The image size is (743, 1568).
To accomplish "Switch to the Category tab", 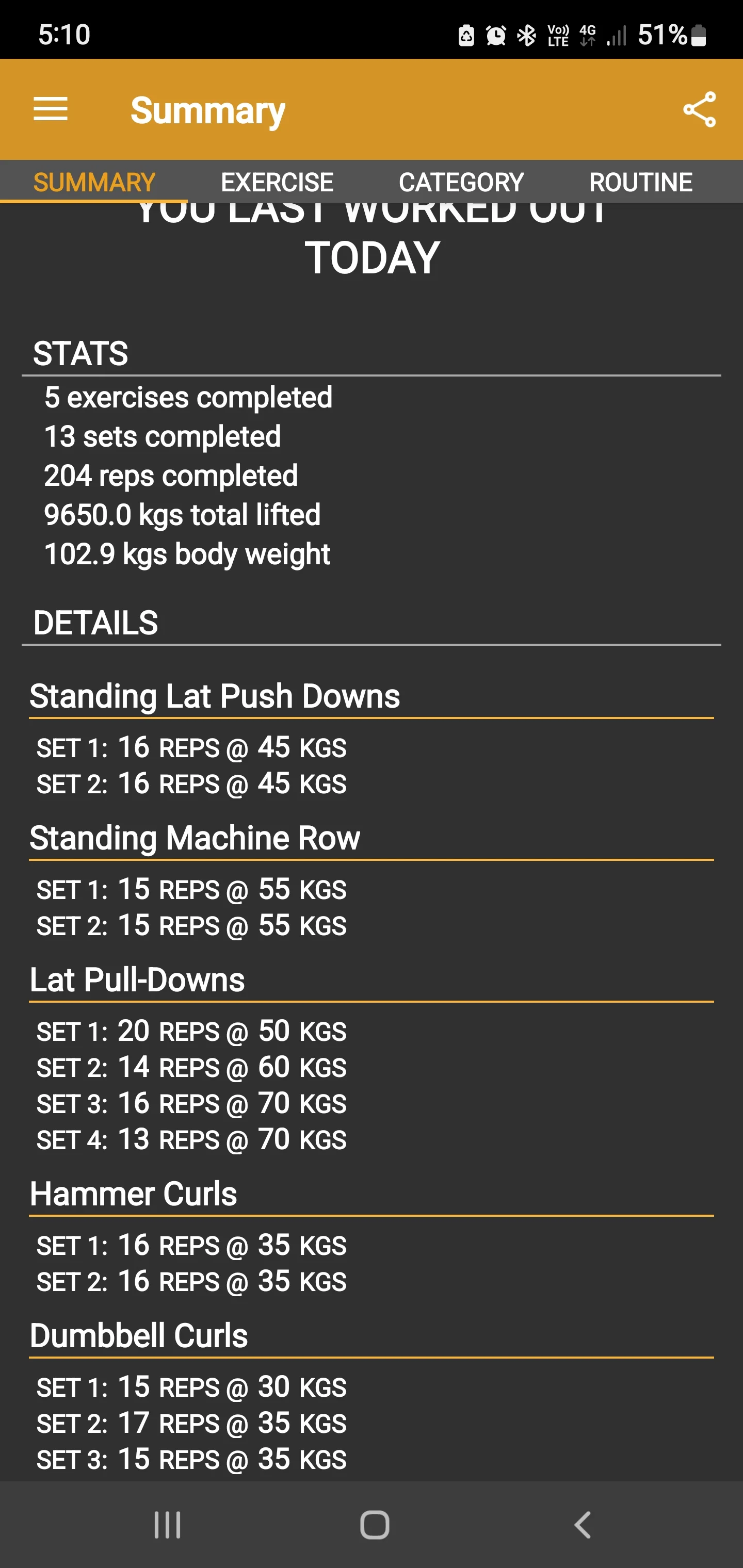I will [461, 182].
